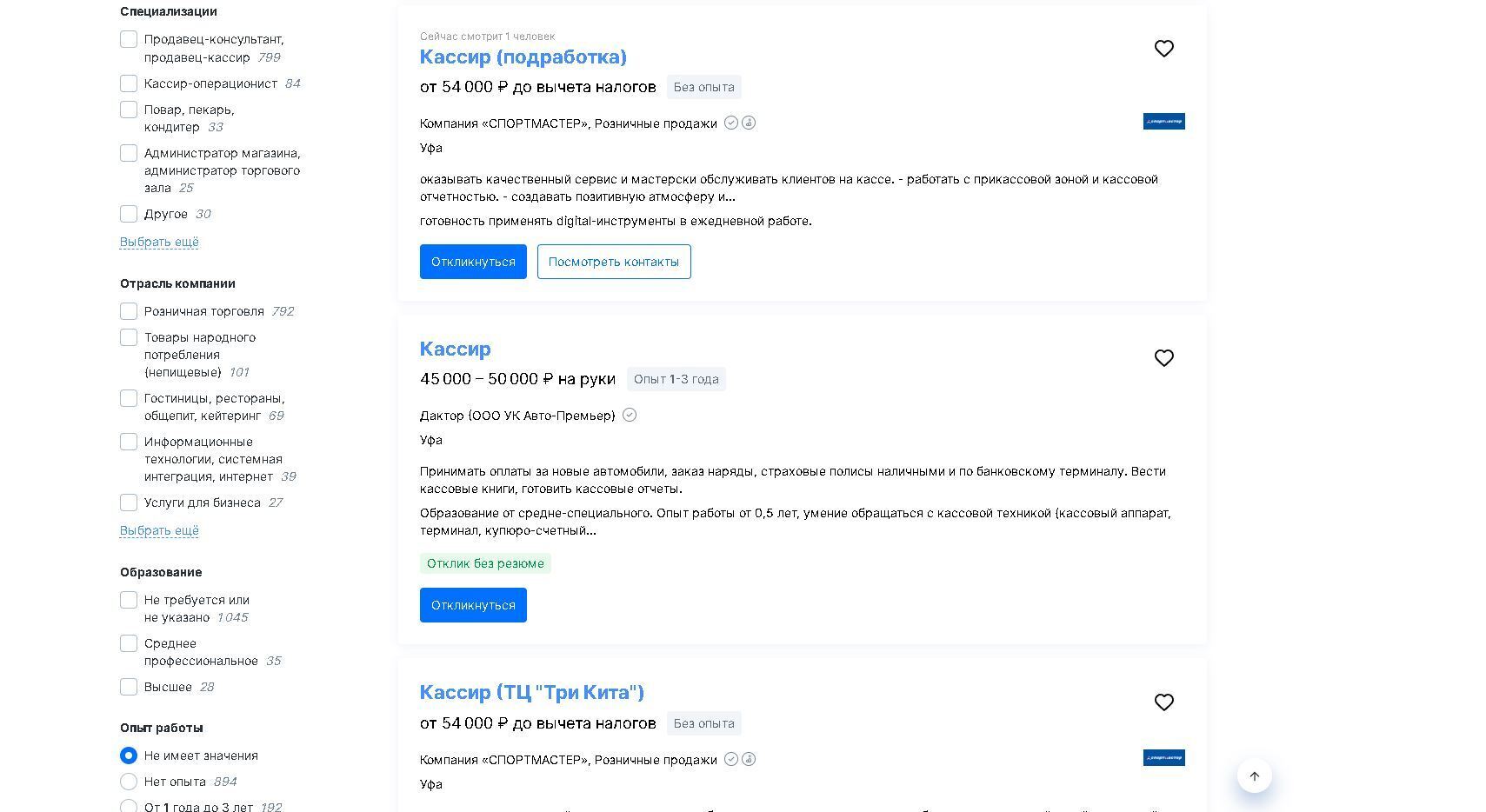Check Товары народного потребления (непищевые)
This screenshot has height=812, width=1486.
[129, 337]
